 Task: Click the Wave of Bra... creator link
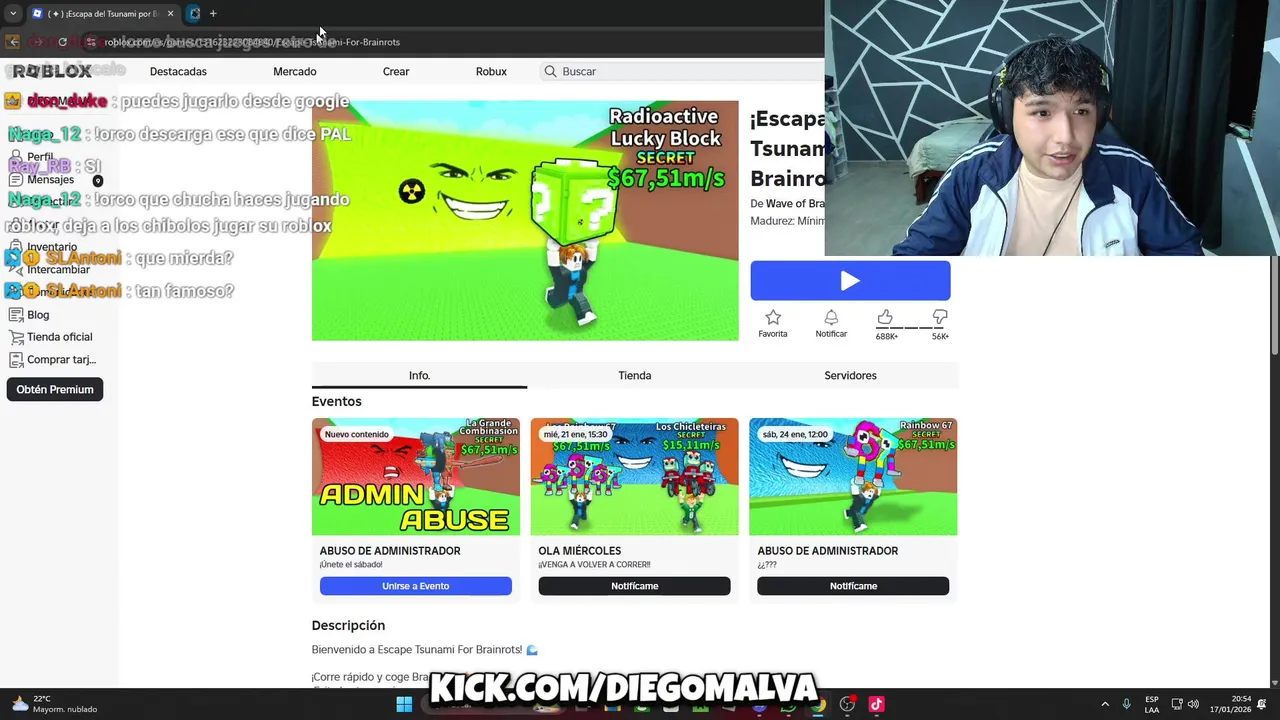[x=795, y=204]
